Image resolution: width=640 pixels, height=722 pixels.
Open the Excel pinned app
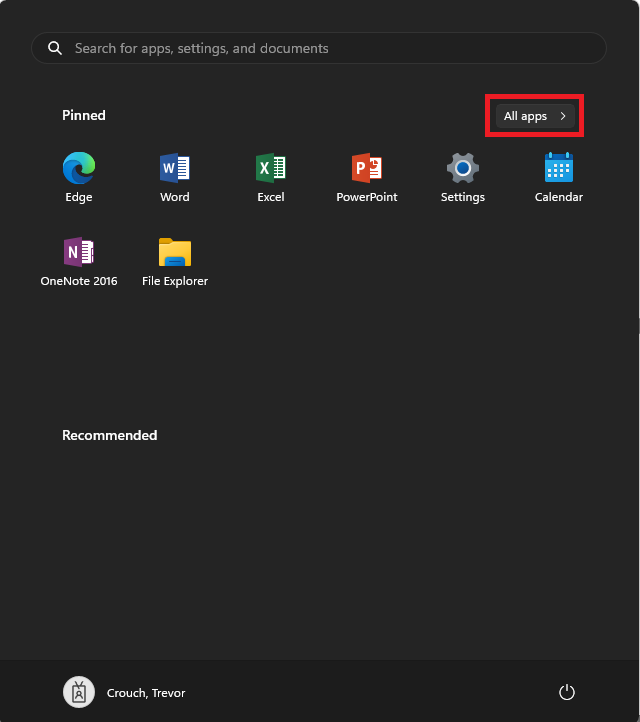271,168
